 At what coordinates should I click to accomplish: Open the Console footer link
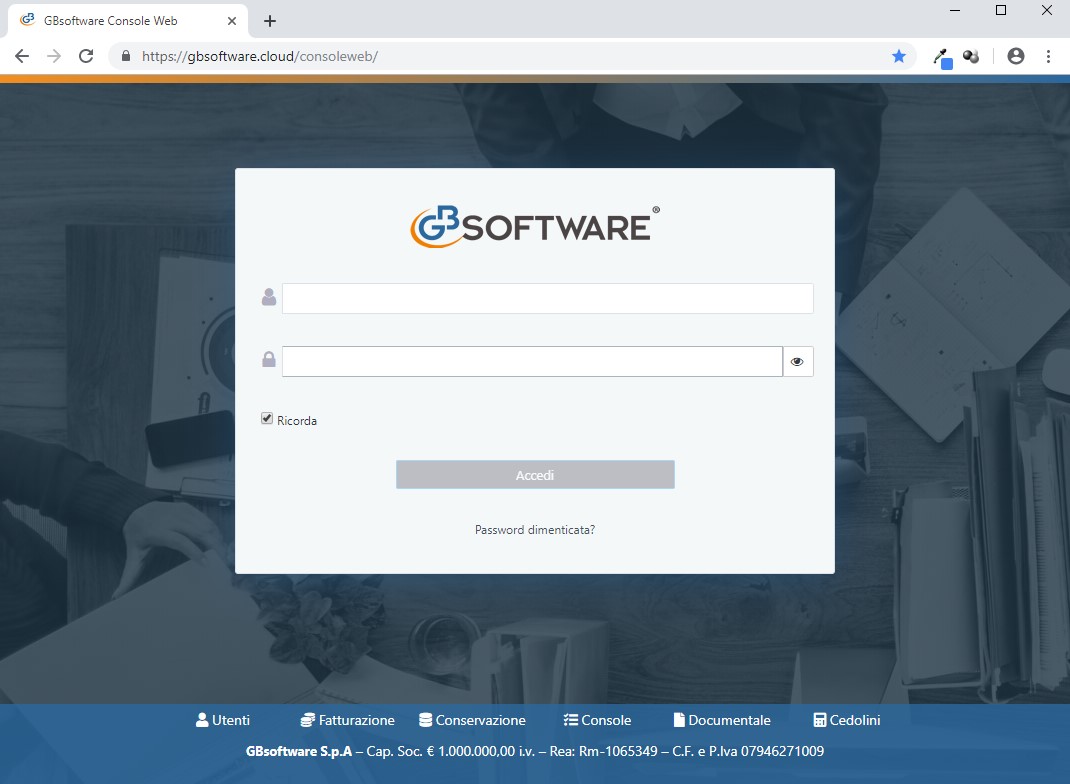pos(597,720)
